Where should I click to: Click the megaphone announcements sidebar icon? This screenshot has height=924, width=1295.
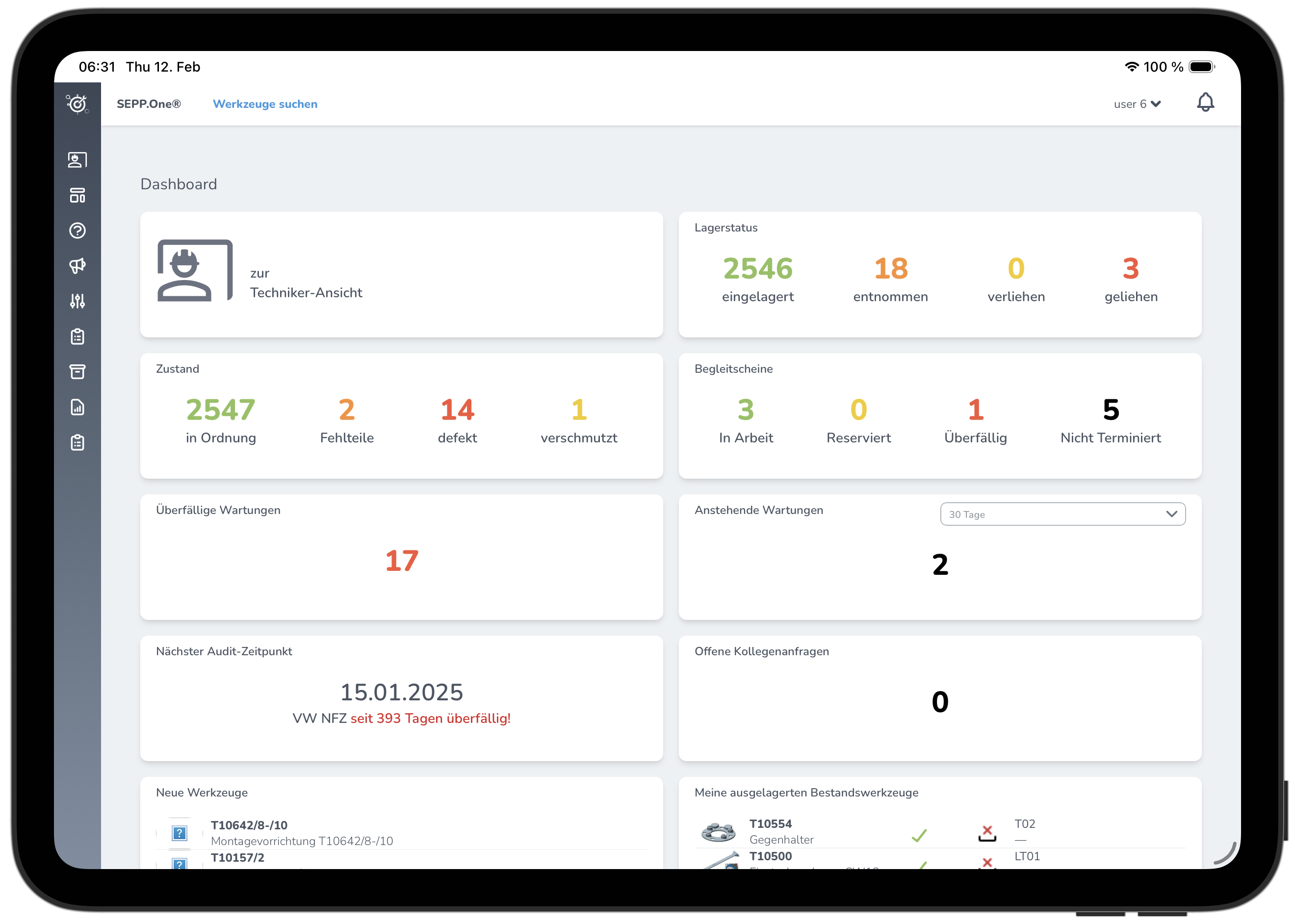point(78,266)
